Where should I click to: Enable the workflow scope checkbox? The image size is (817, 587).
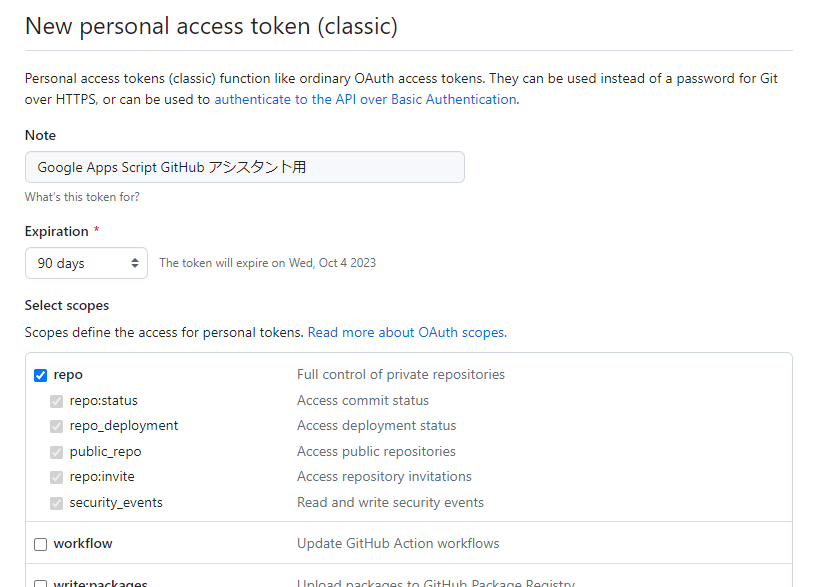(x=41, y=544)
